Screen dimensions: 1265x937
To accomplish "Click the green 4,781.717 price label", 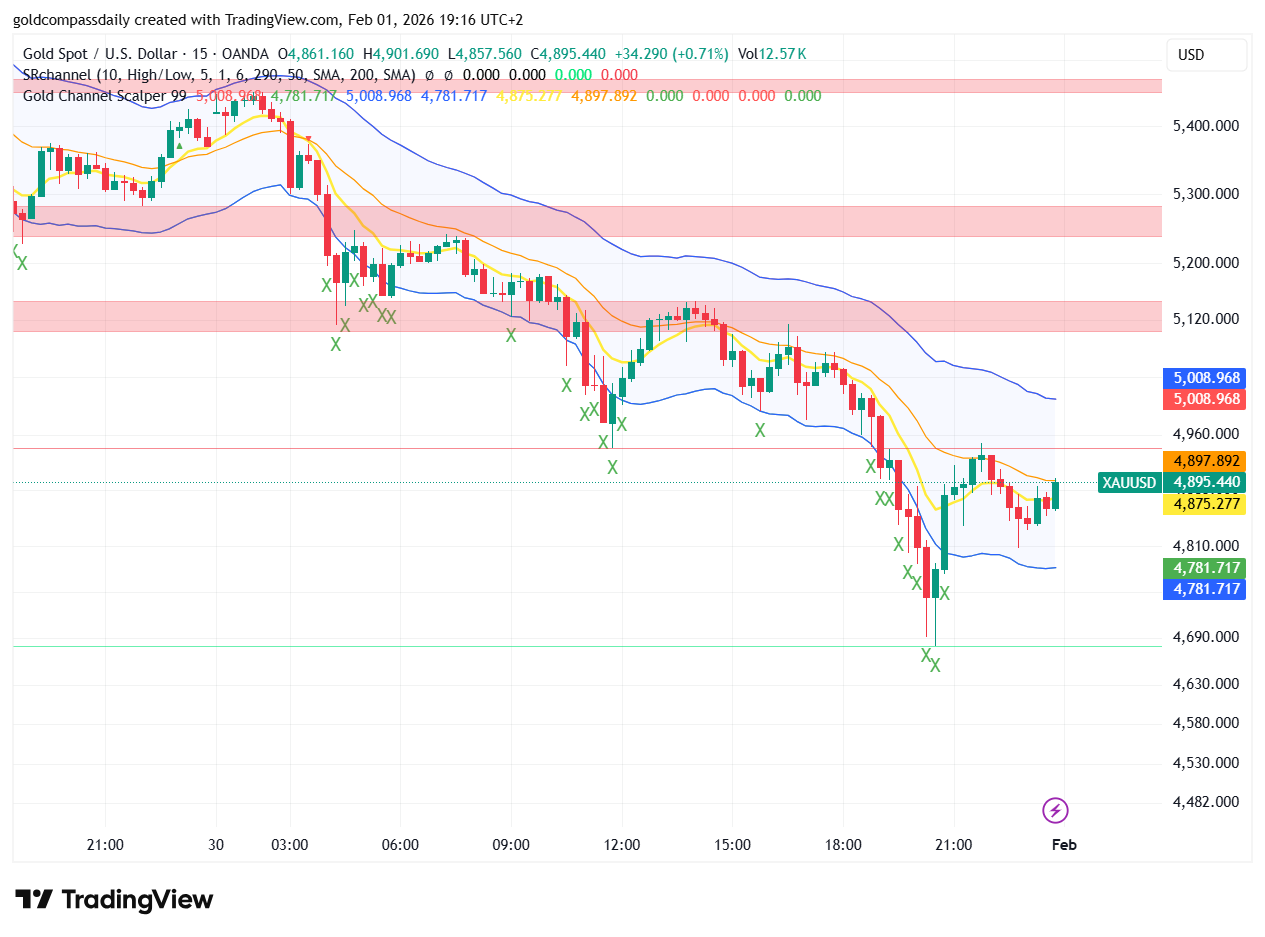I will [1204, 567].
